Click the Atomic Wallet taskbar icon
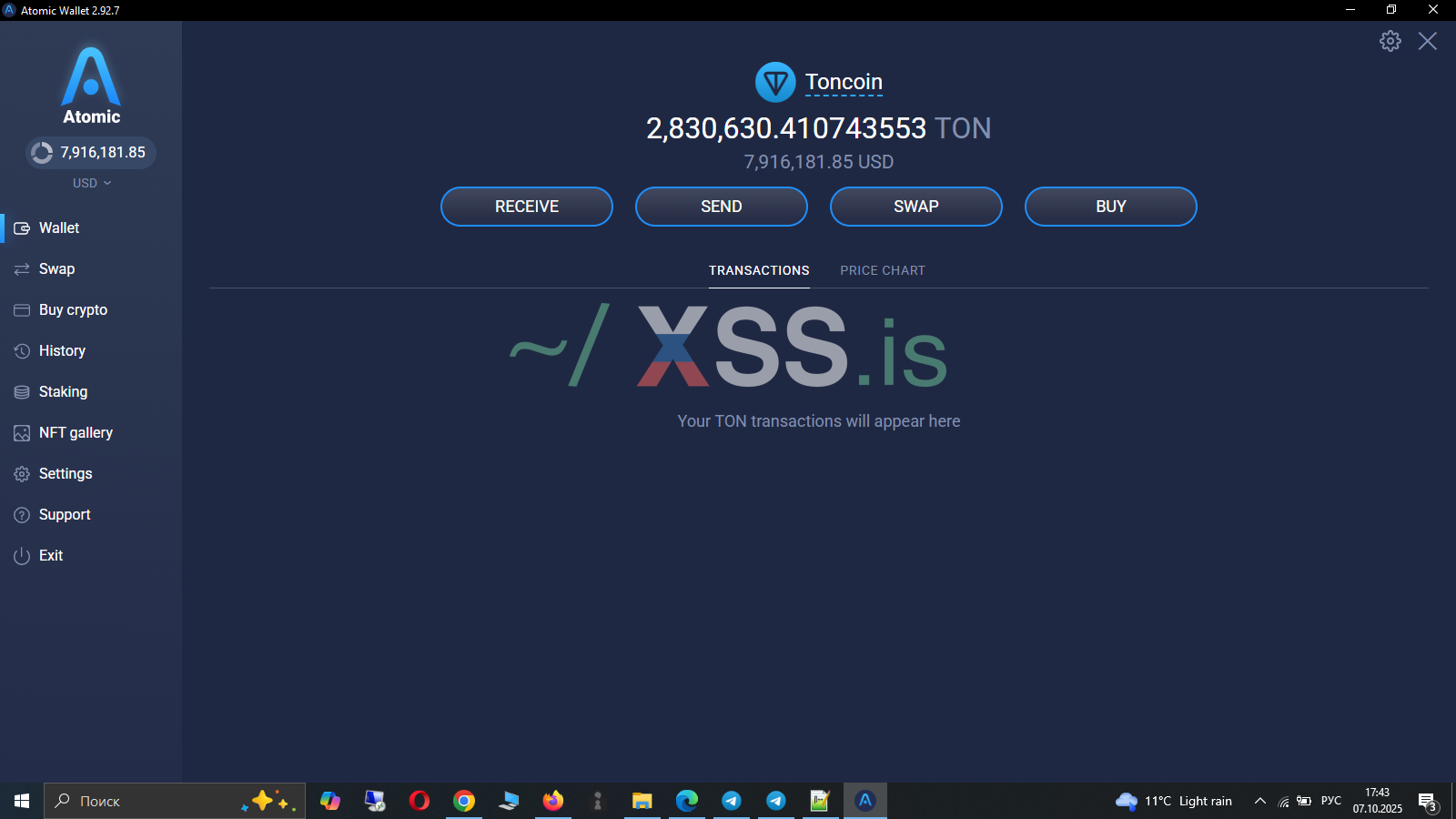1456x819 pixels. 865,801
